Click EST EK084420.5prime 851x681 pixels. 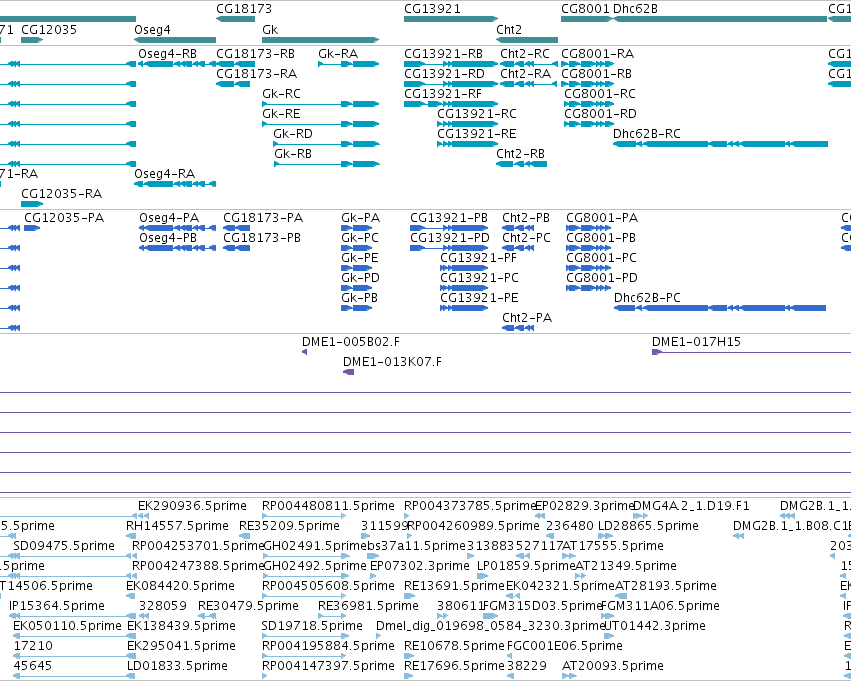coord(130,596)
